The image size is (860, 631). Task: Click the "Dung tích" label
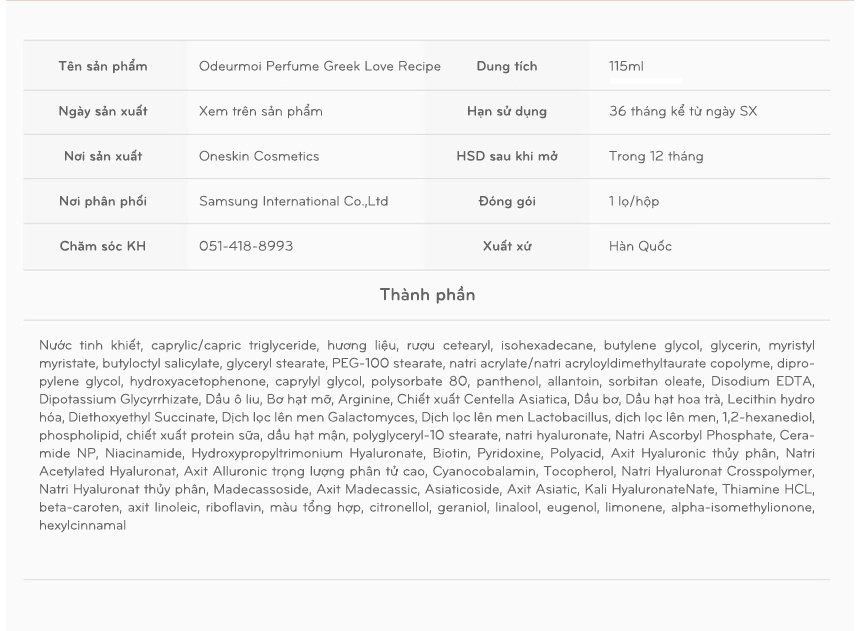(x=507, y=67)
